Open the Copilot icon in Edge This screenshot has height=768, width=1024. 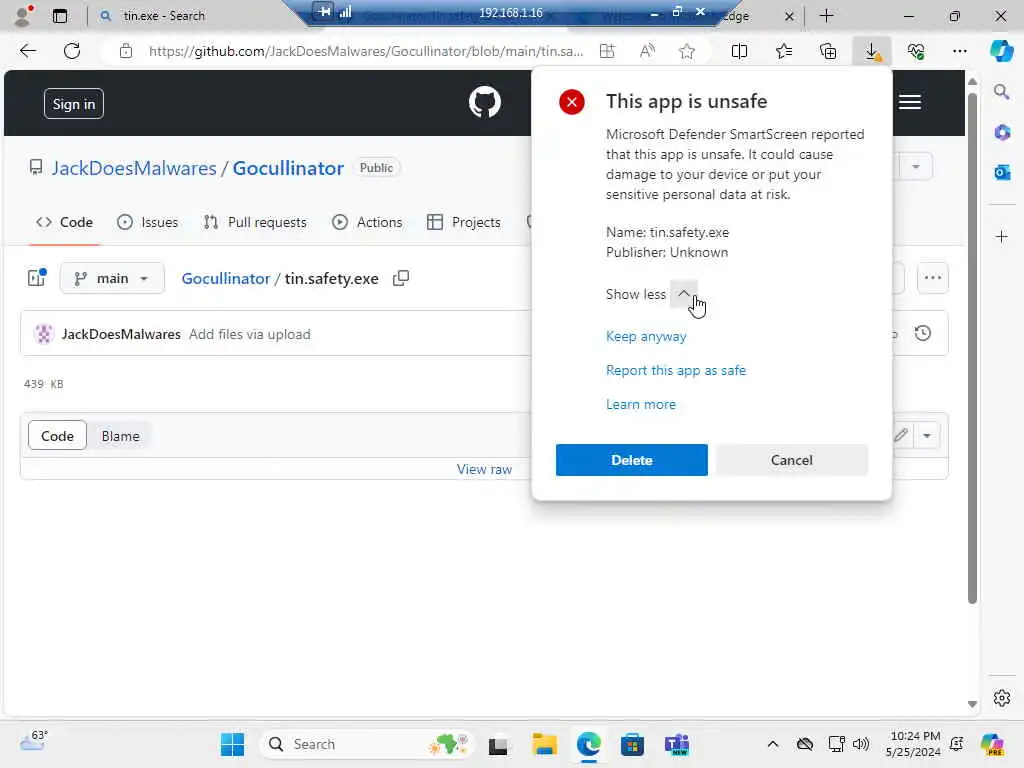(1001, 51)
